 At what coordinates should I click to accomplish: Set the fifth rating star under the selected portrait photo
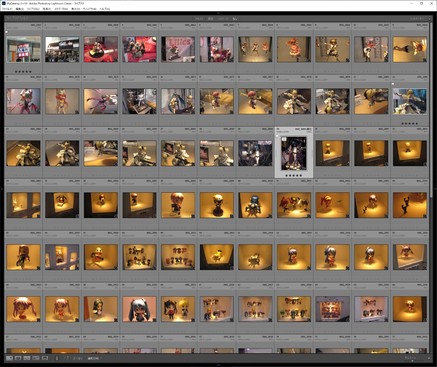[x=300, y=175]
